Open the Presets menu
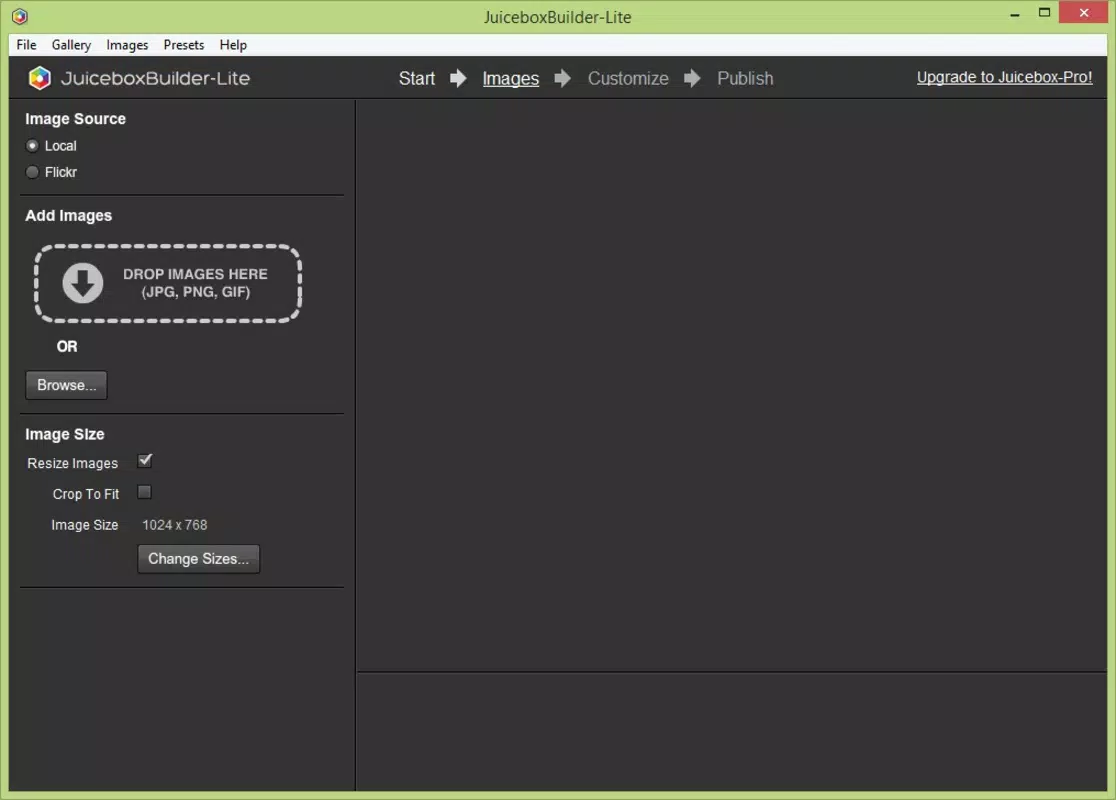This screenshot has height=800, width=1116. 184,45
